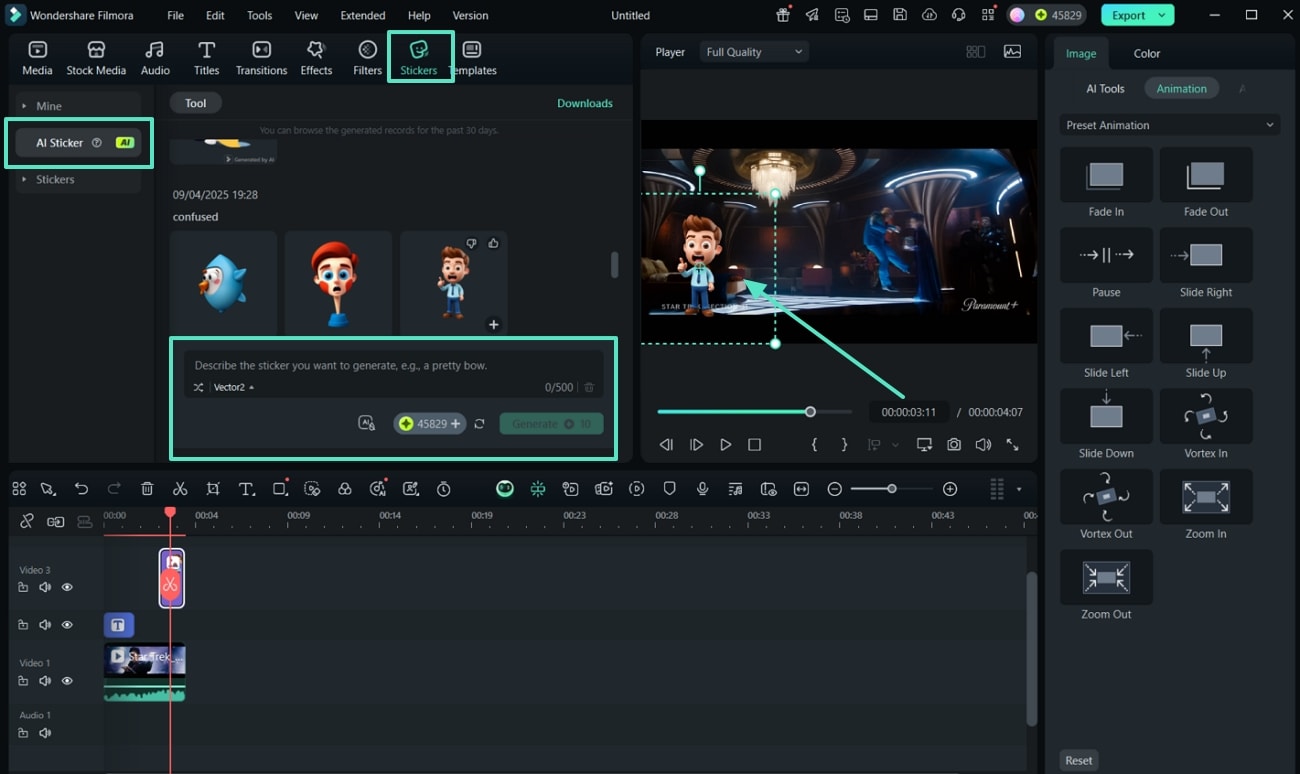Viewport: 1300px width, 774px height.
Task: Select the red-haired face sticker thumbnail
Action: [x=338, y=283]
